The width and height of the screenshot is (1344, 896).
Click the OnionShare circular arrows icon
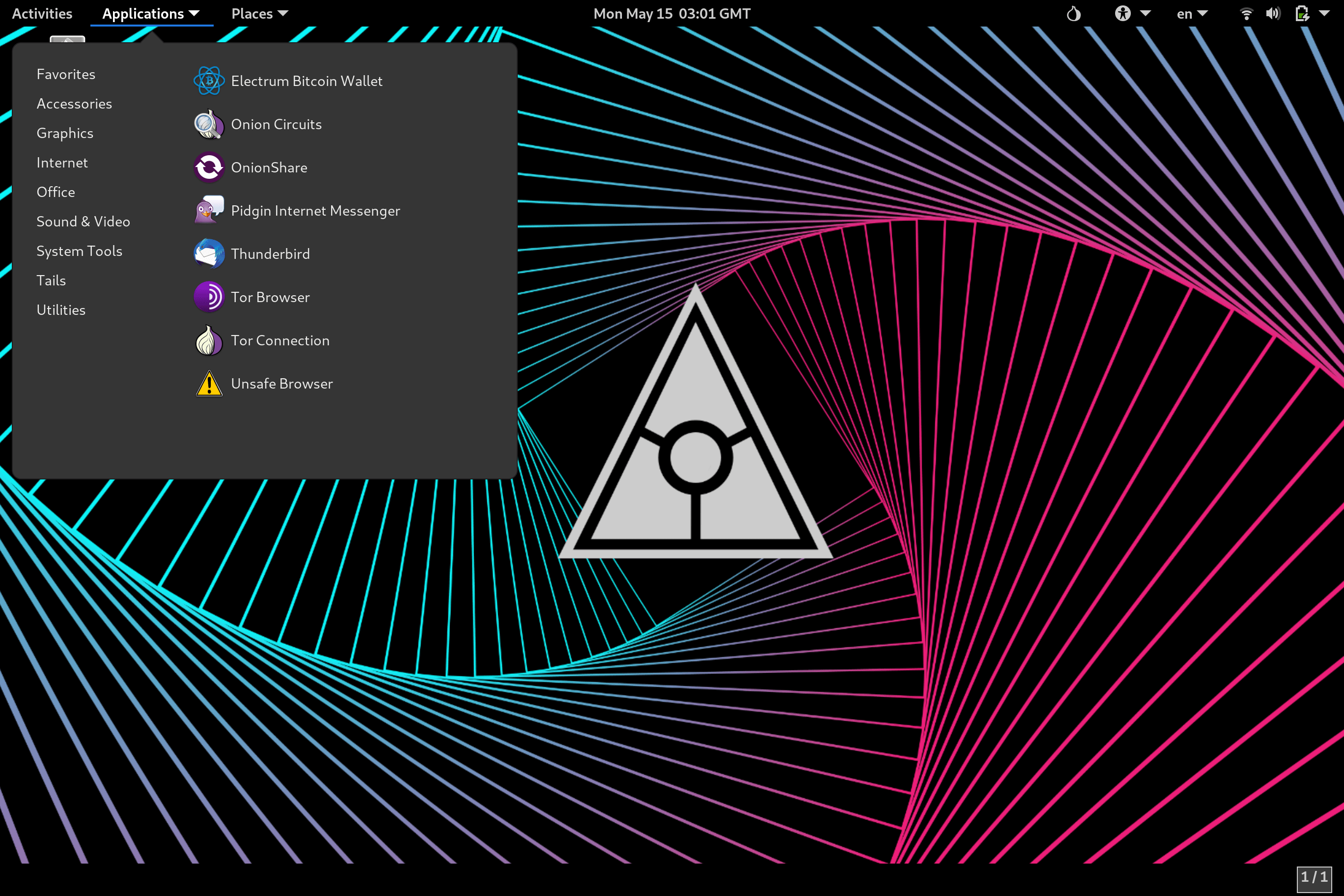coord(209,168)
